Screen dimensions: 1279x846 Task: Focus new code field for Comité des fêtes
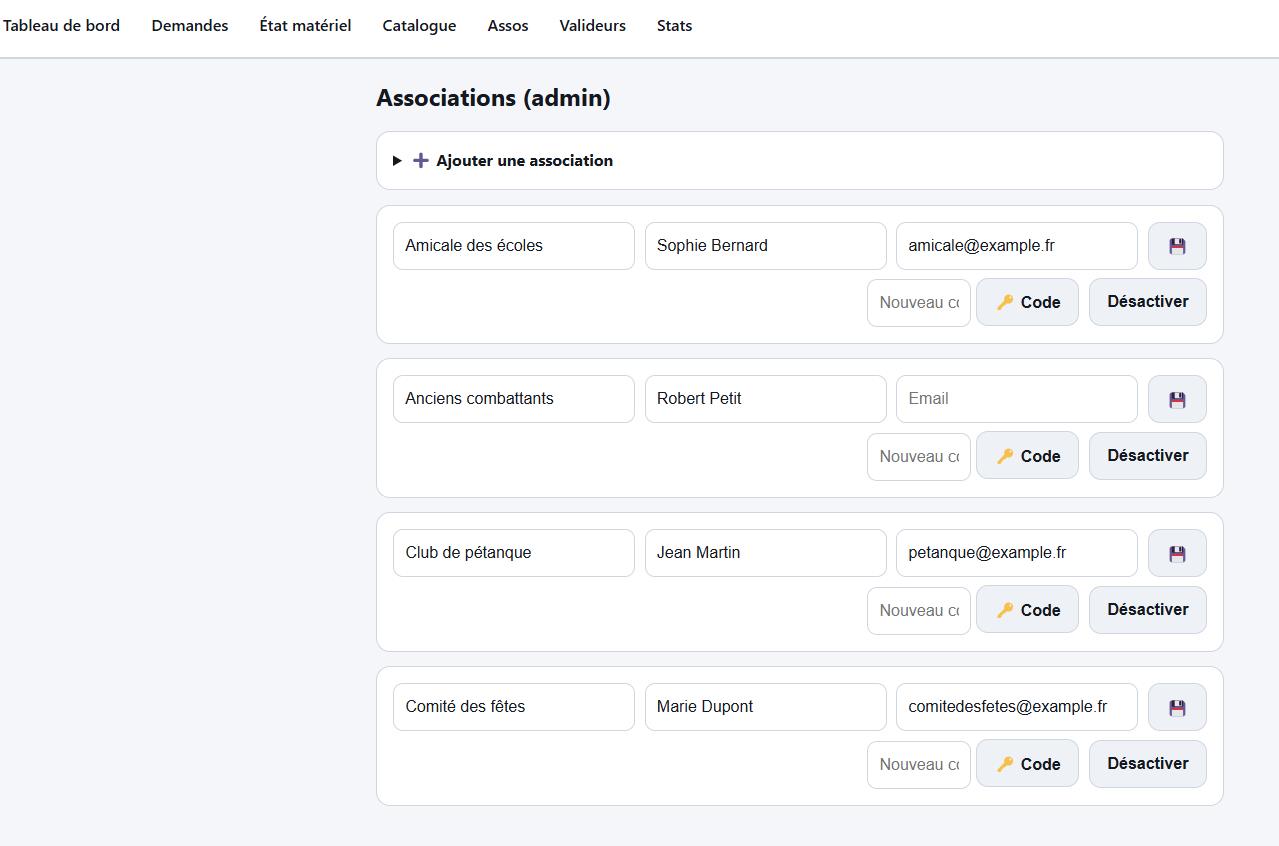coord(919,764)
